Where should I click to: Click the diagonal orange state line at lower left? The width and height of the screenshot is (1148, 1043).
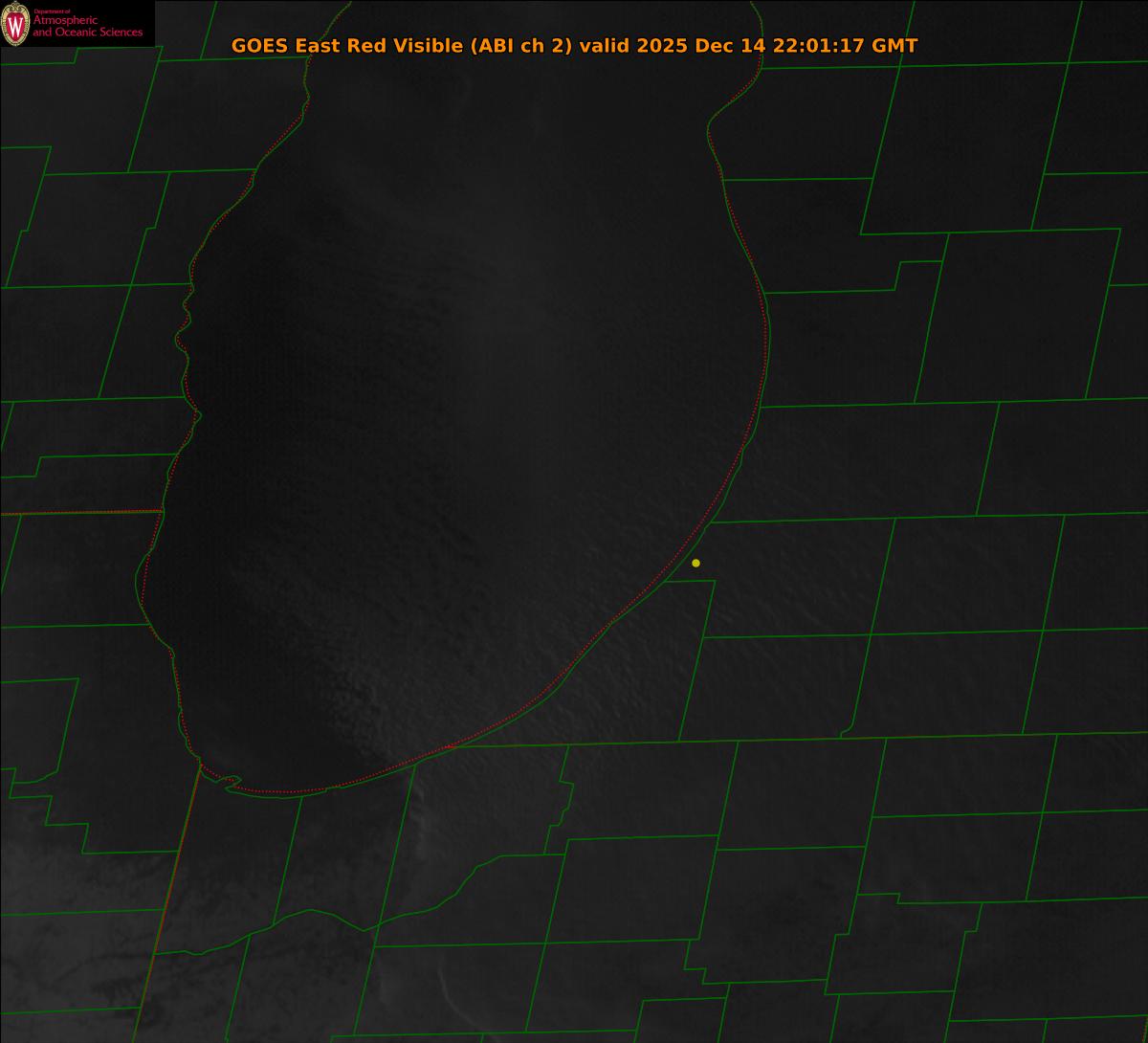[167, 899]
